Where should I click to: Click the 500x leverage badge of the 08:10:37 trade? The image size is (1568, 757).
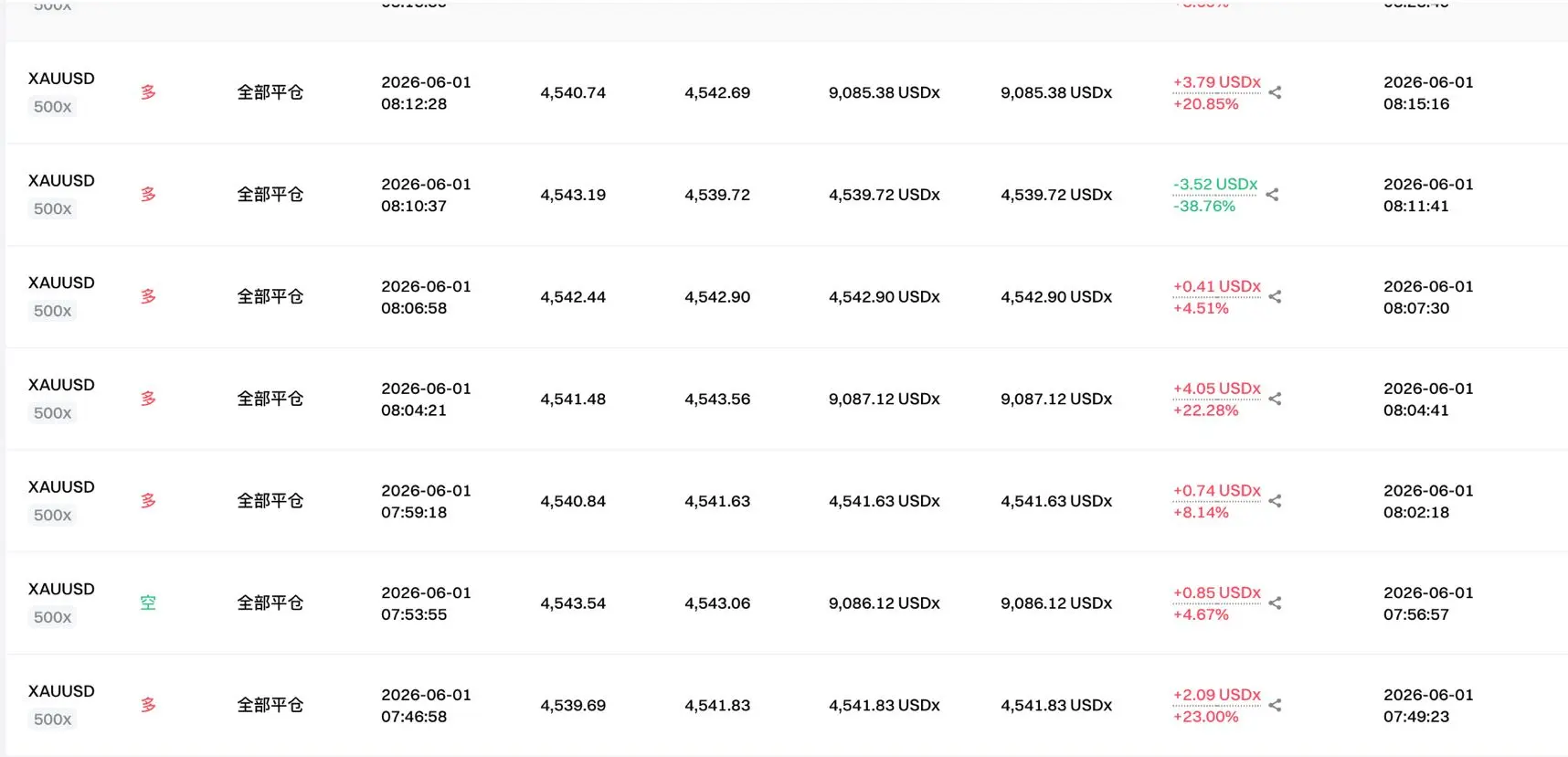coord(53,209)
